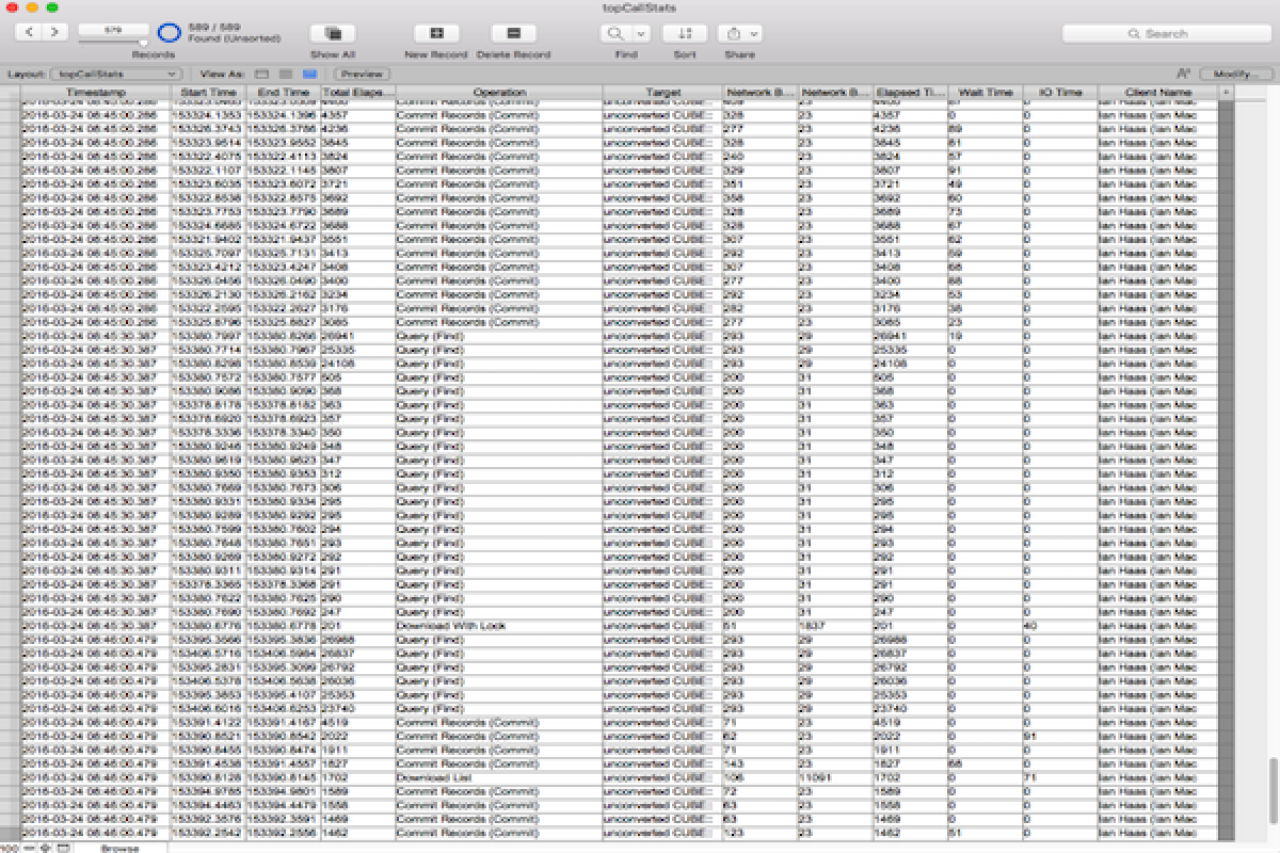
Task: Click the IO Time column header
Action: [1060, 92]
